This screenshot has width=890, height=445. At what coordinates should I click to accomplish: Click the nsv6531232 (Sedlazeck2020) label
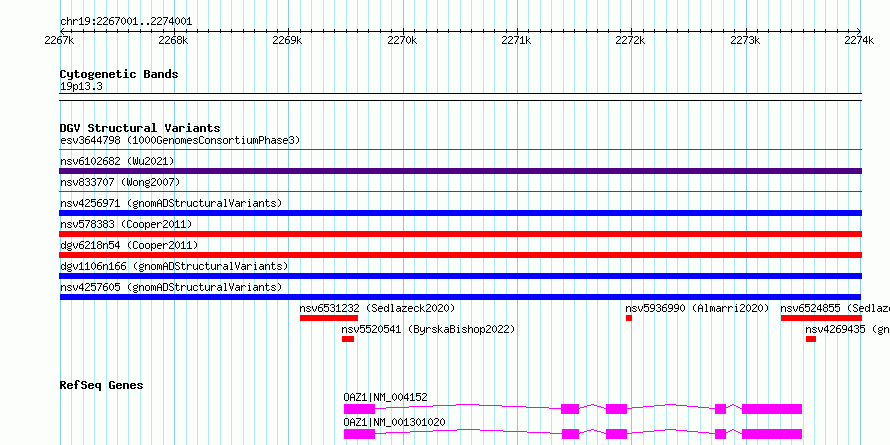[377, 308]
